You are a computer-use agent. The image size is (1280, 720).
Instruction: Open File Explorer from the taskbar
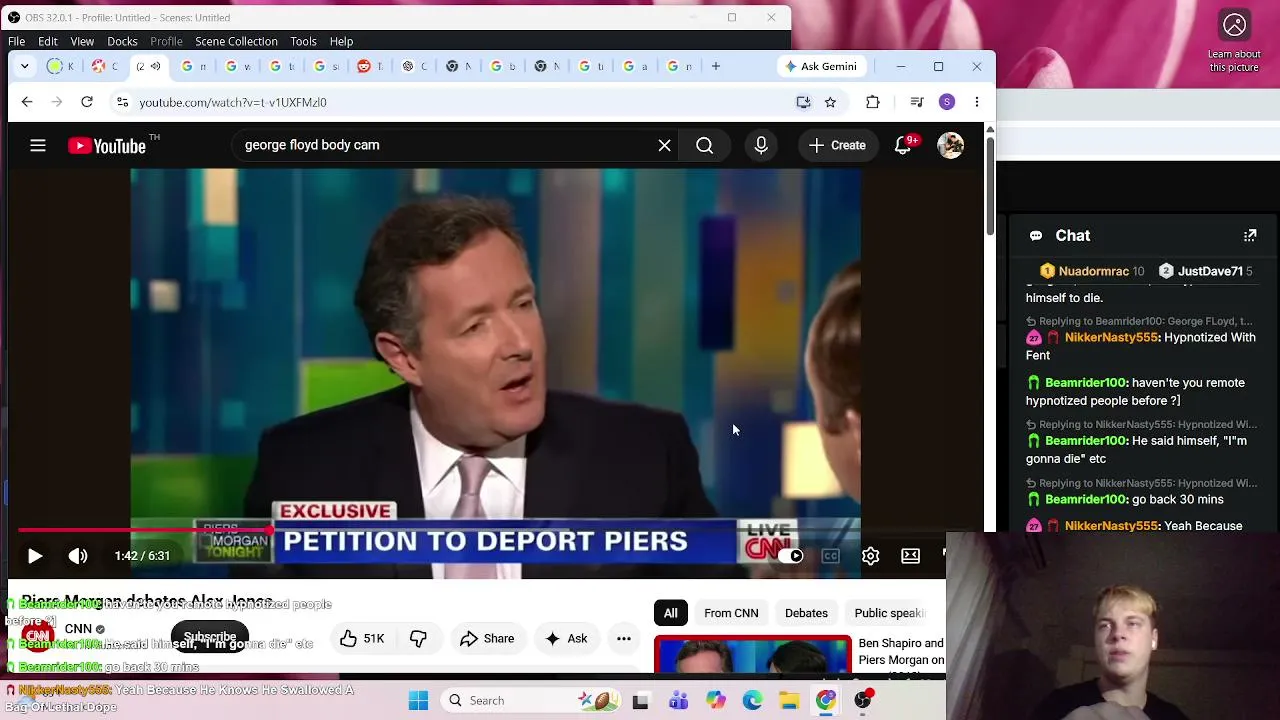click(789, 701)
